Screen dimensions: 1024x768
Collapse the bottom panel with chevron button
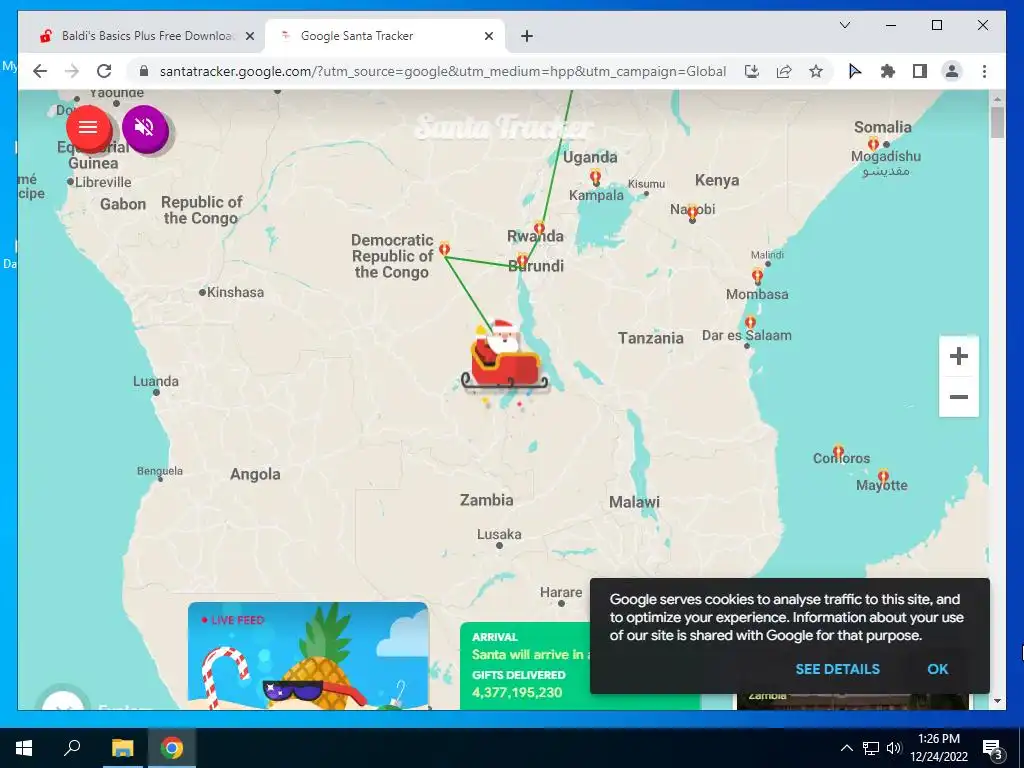pyautogui.click(x=63, y=703)
